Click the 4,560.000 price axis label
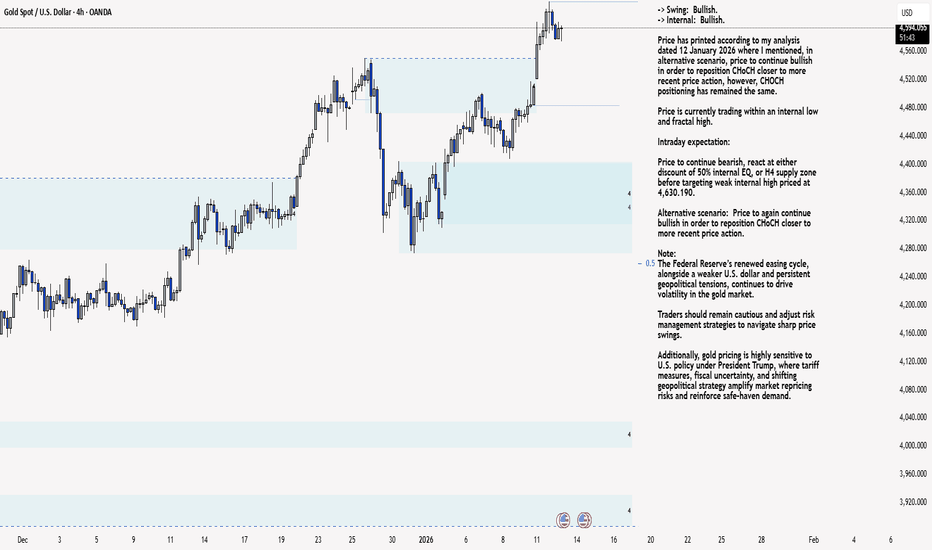Viewport: 932px width, 550px height. [x=912, y=50]
